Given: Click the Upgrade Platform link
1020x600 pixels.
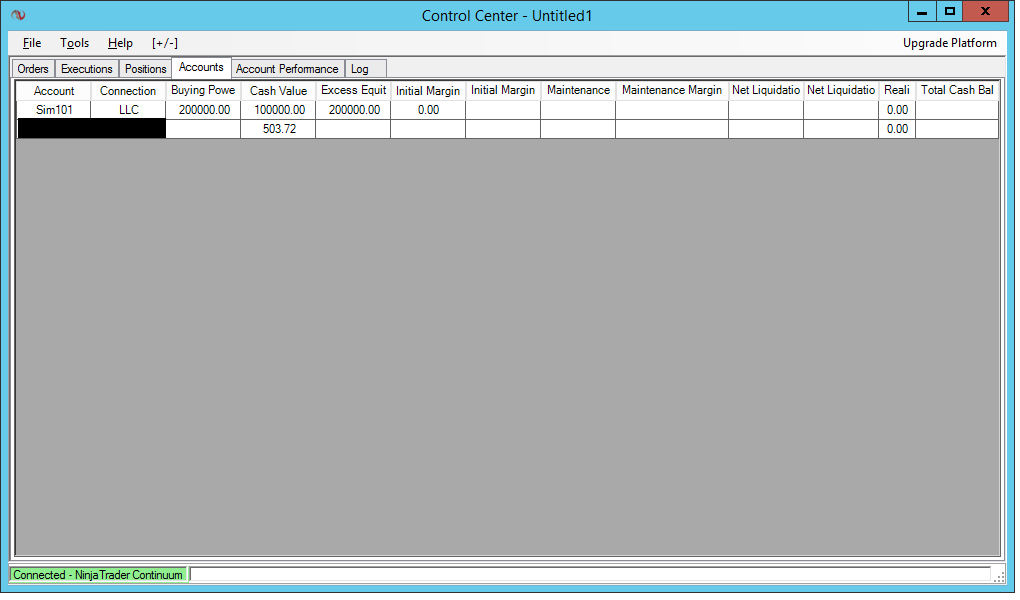Looking at the screenshot, I should click(x=949, y=43).
